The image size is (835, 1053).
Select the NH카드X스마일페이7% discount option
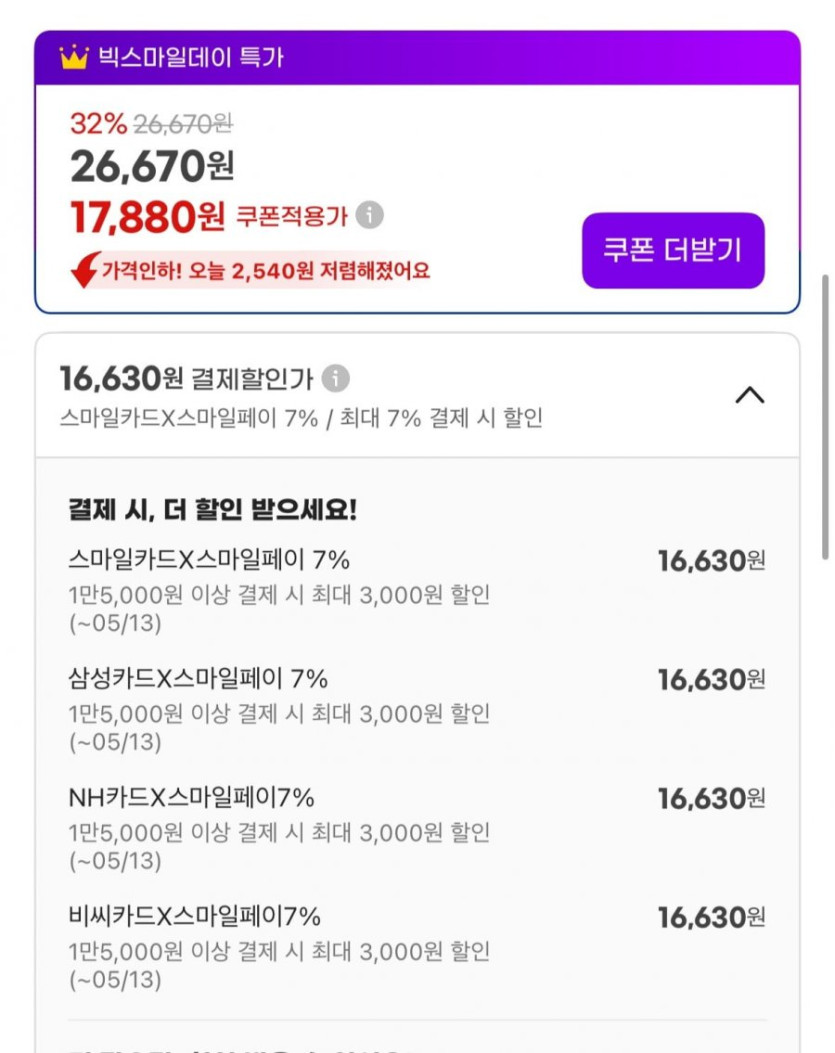(191, 797)
